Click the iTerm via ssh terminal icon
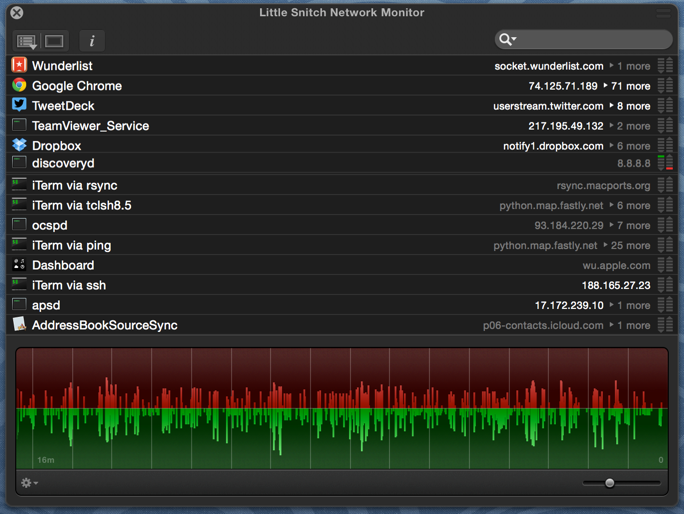This screenshot has height=514, width=684. click(x=19, y=284)
